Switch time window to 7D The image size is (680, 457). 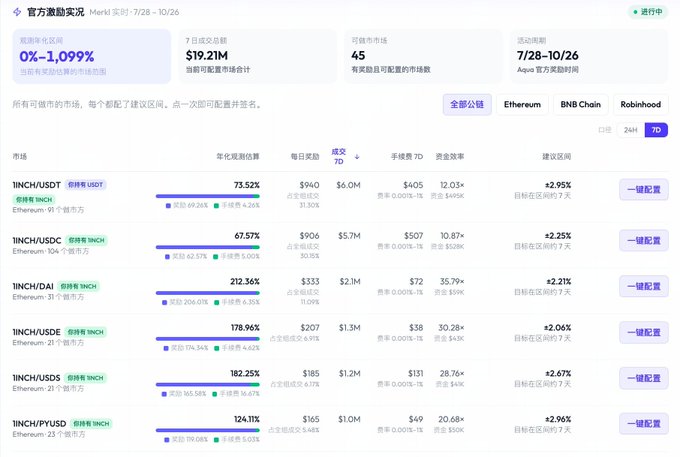pos(656,130)
